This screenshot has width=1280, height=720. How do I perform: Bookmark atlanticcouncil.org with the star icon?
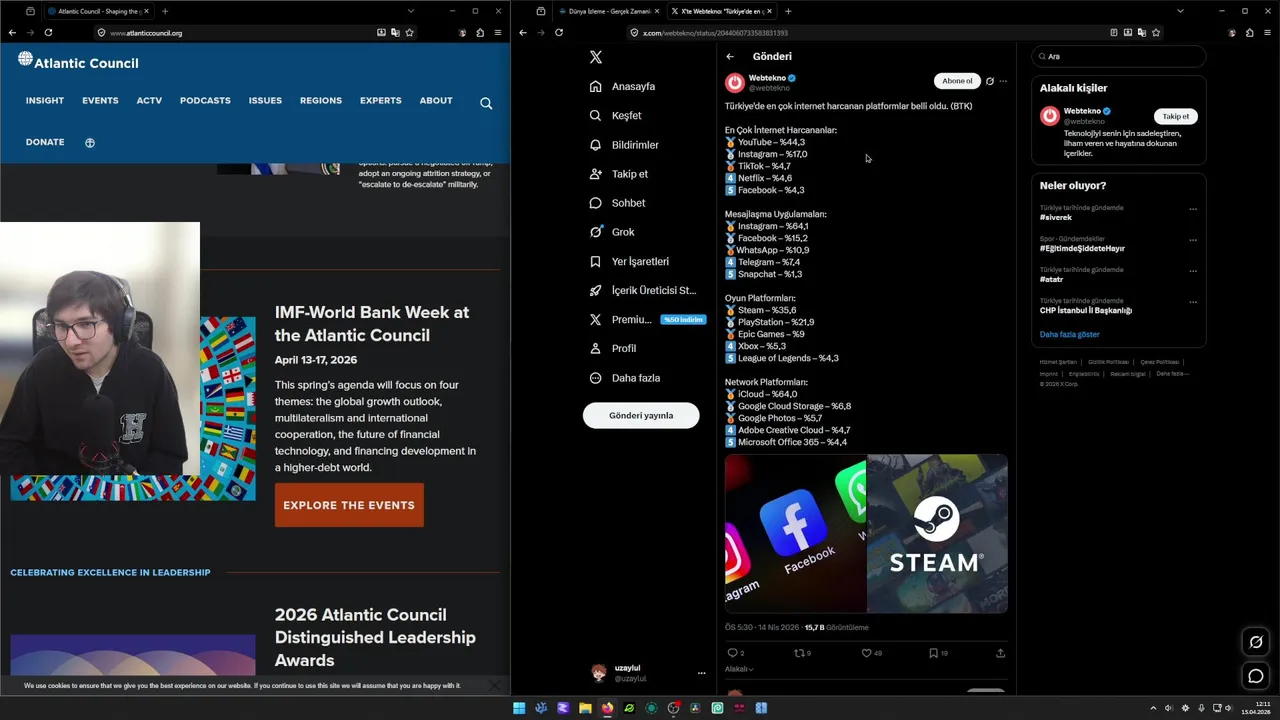409,32
